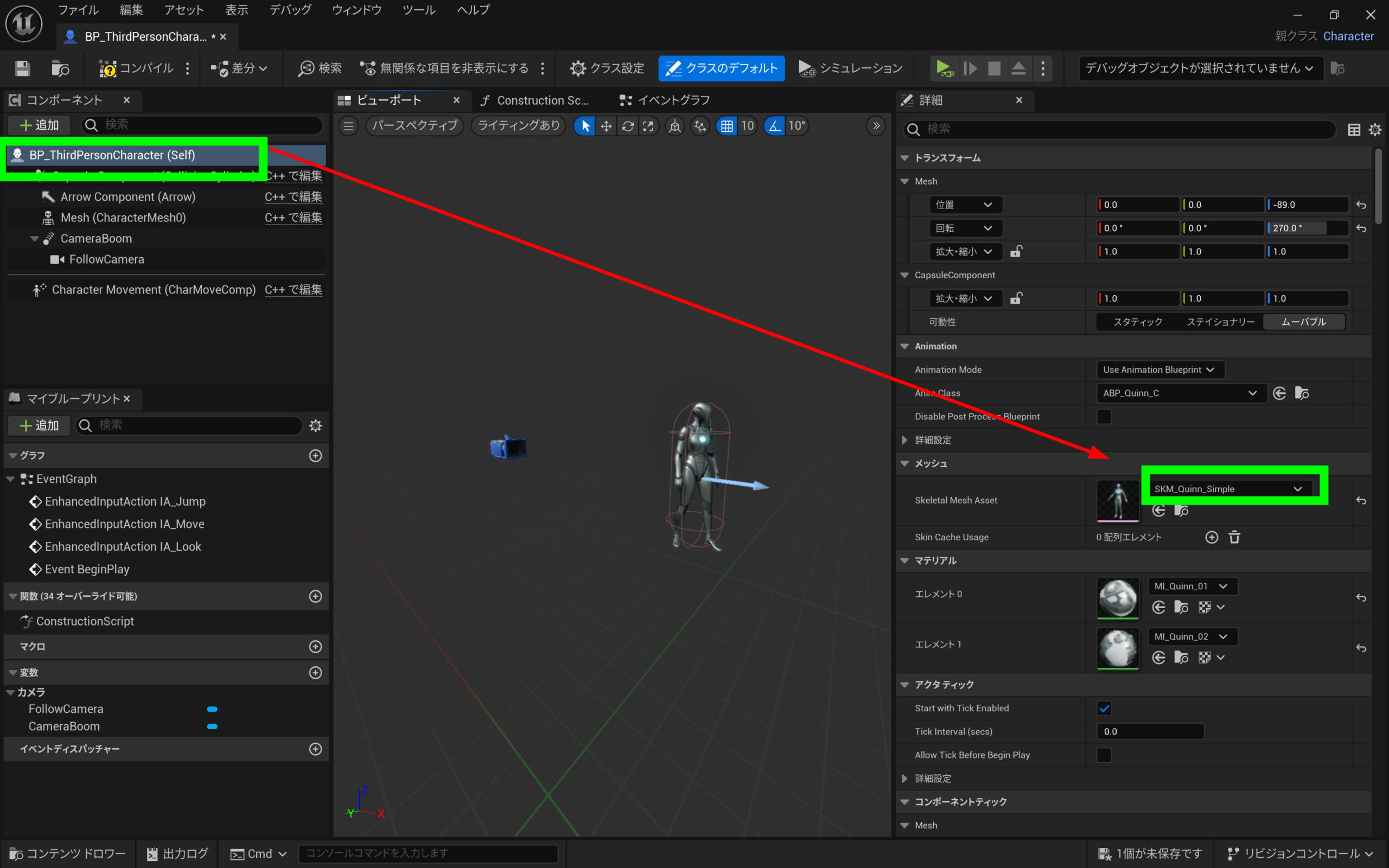
Task: Delete Skin Cache Usage array elements
Action: tap(1234, 537)
